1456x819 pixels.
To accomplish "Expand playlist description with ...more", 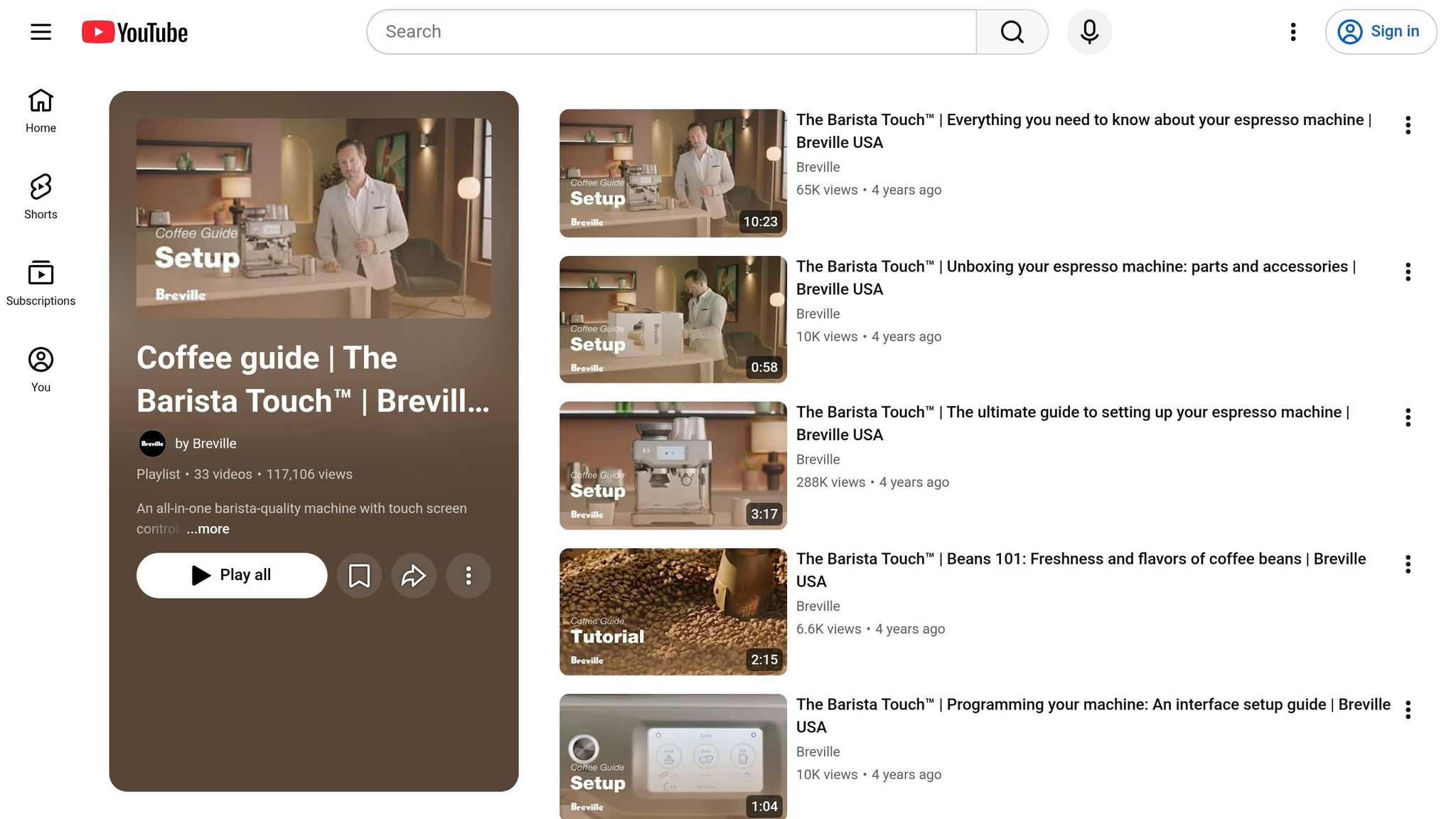I will 208,529.
